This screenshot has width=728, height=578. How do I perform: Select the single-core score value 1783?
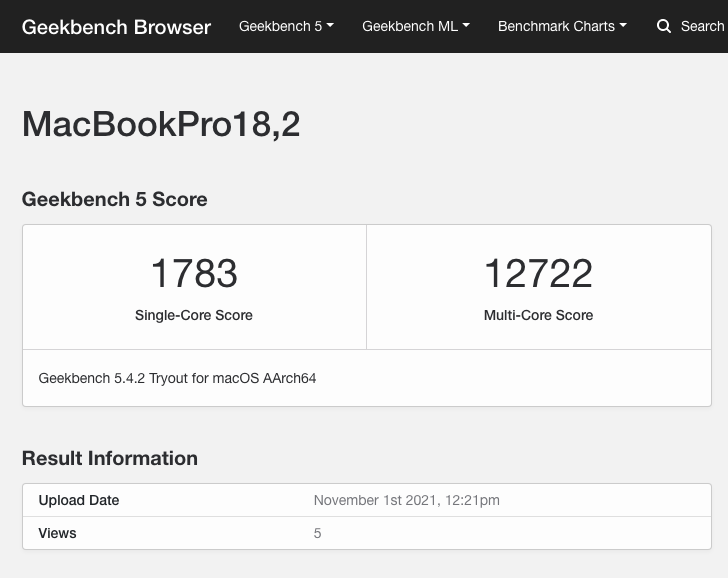pos(194,273)
